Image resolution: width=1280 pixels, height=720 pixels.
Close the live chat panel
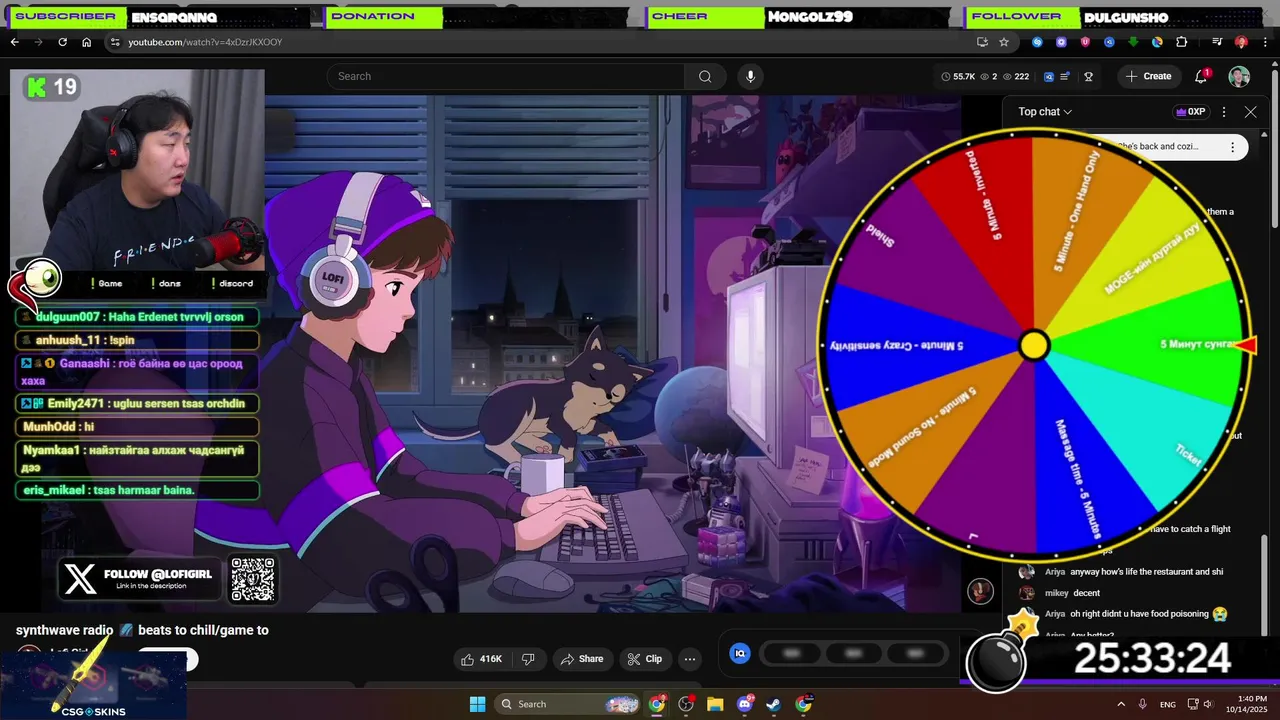point(1250,112)
